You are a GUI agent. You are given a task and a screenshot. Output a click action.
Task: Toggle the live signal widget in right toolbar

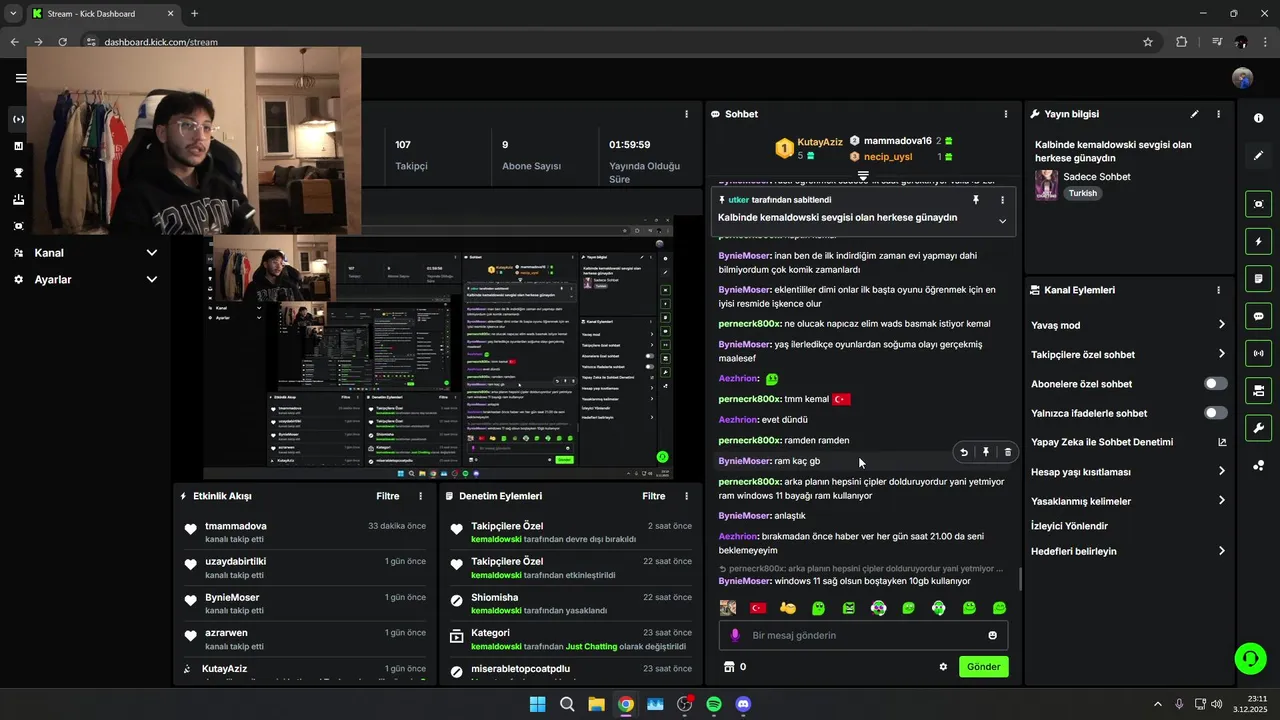click(1258, 353)
